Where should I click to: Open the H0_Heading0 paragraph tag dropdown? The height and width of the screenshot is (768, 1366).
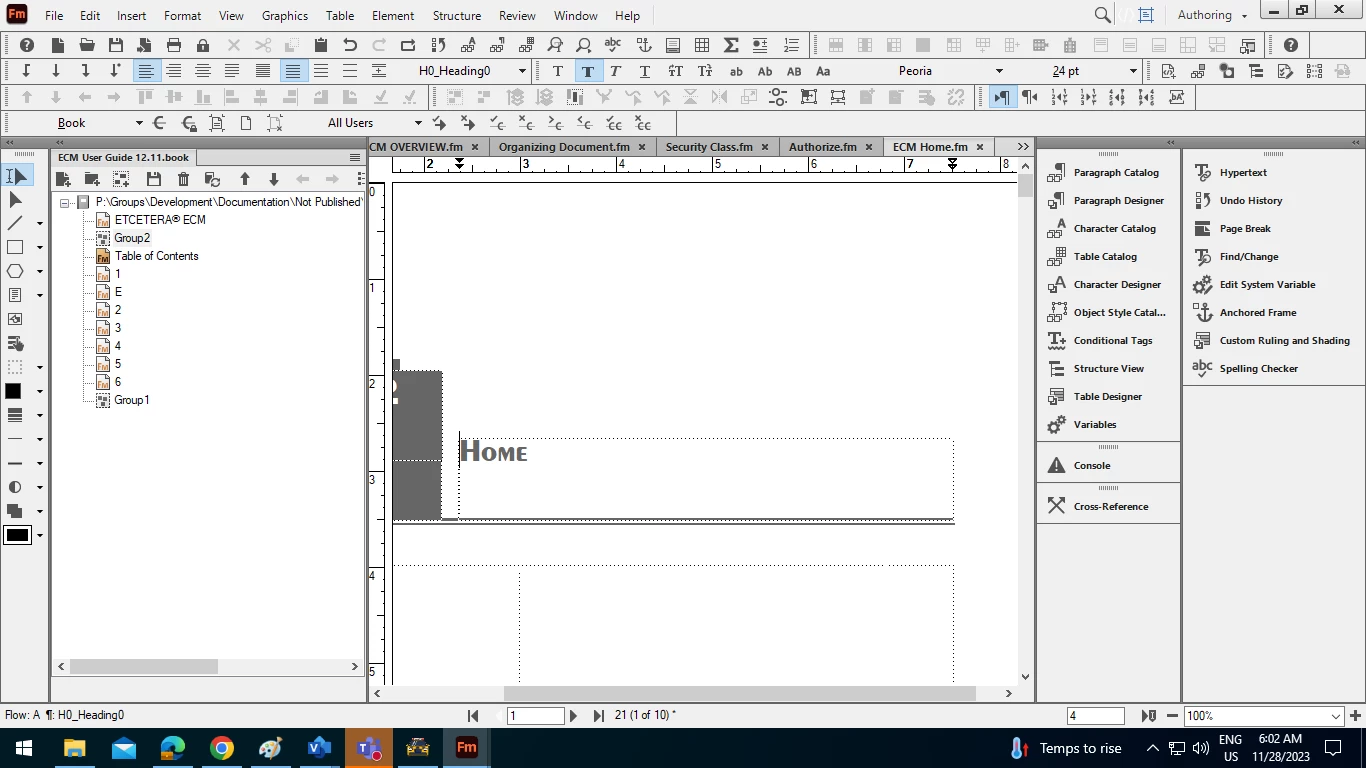point(522,71)
